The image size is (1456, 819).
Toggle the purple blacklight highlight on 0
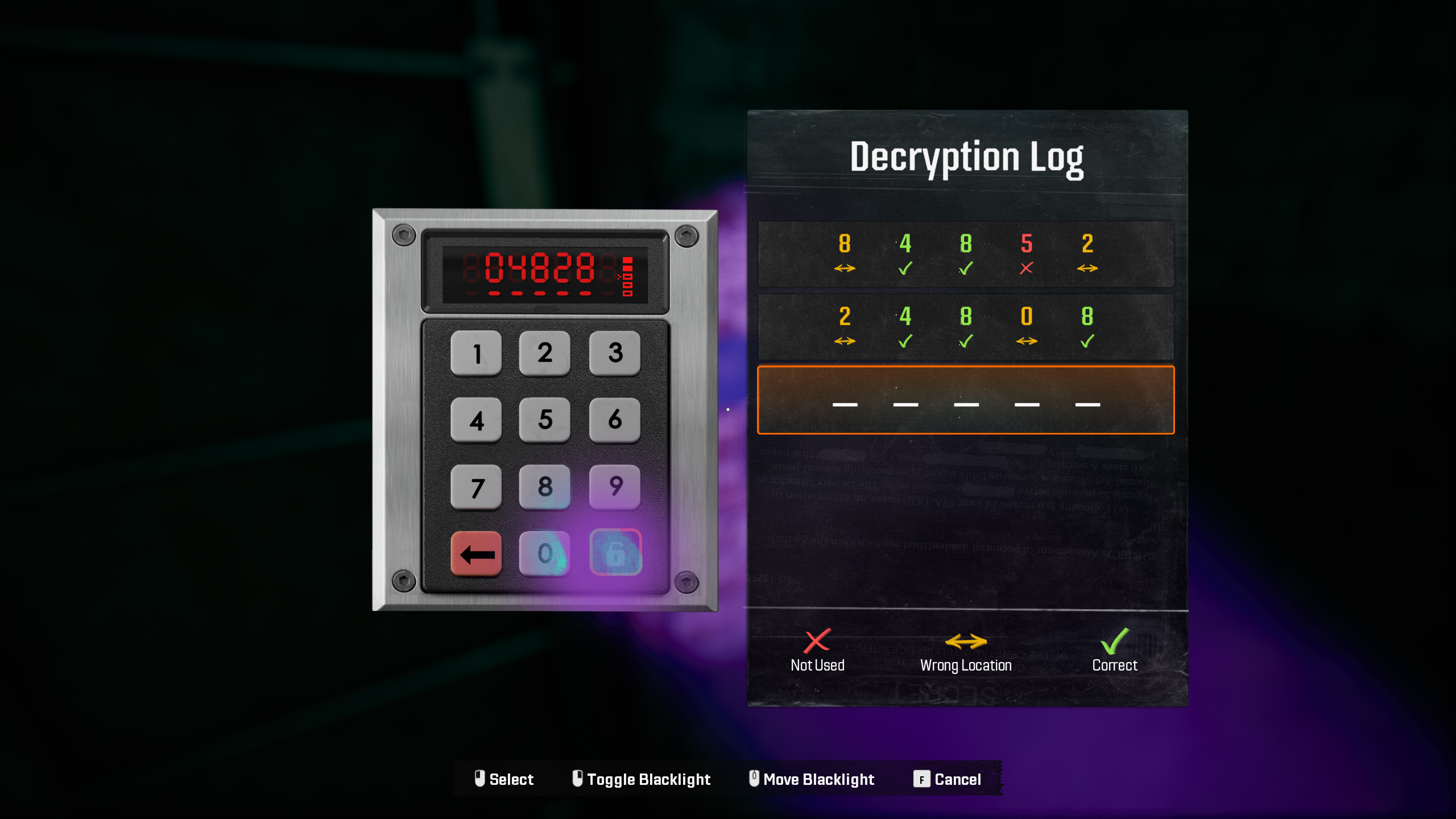545,553
